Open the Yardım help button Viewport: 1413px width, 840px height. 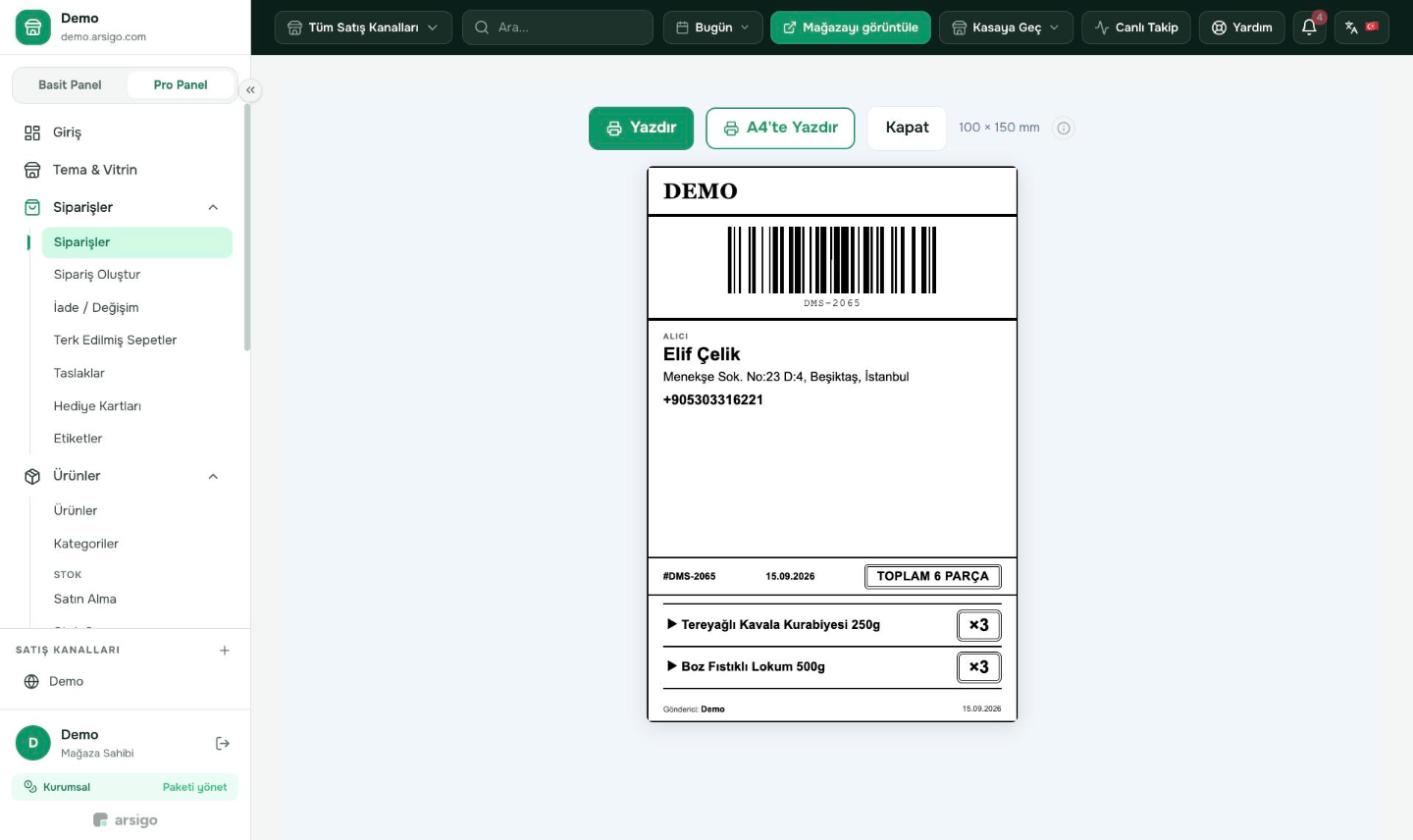coord(1242,27)
